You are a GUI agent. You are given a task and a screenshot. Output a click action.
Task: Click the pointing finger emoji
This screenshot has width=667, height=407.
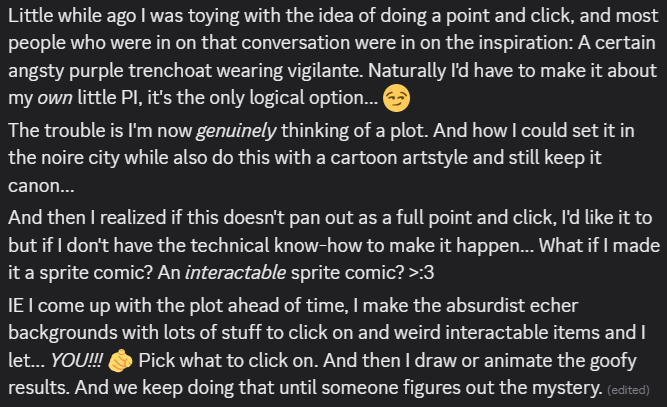click(x=119, y=360)
